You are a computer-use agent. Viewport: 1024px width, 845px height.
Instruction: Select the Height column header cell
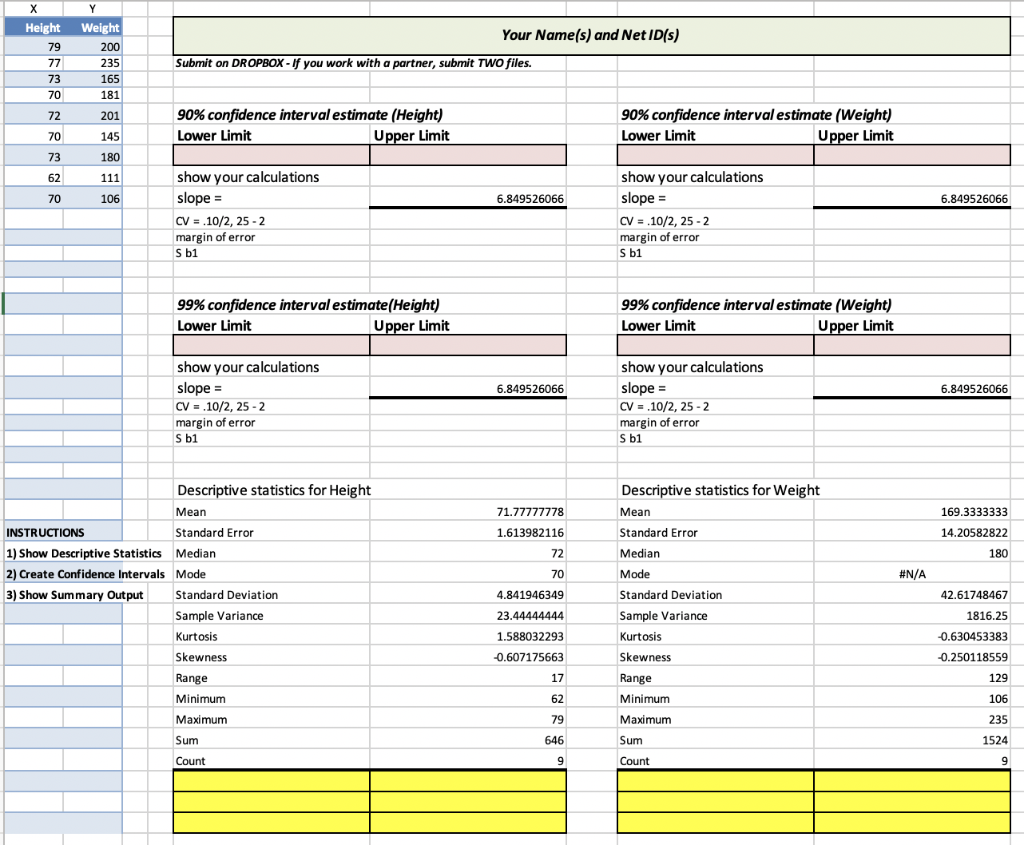pos(40,28)
